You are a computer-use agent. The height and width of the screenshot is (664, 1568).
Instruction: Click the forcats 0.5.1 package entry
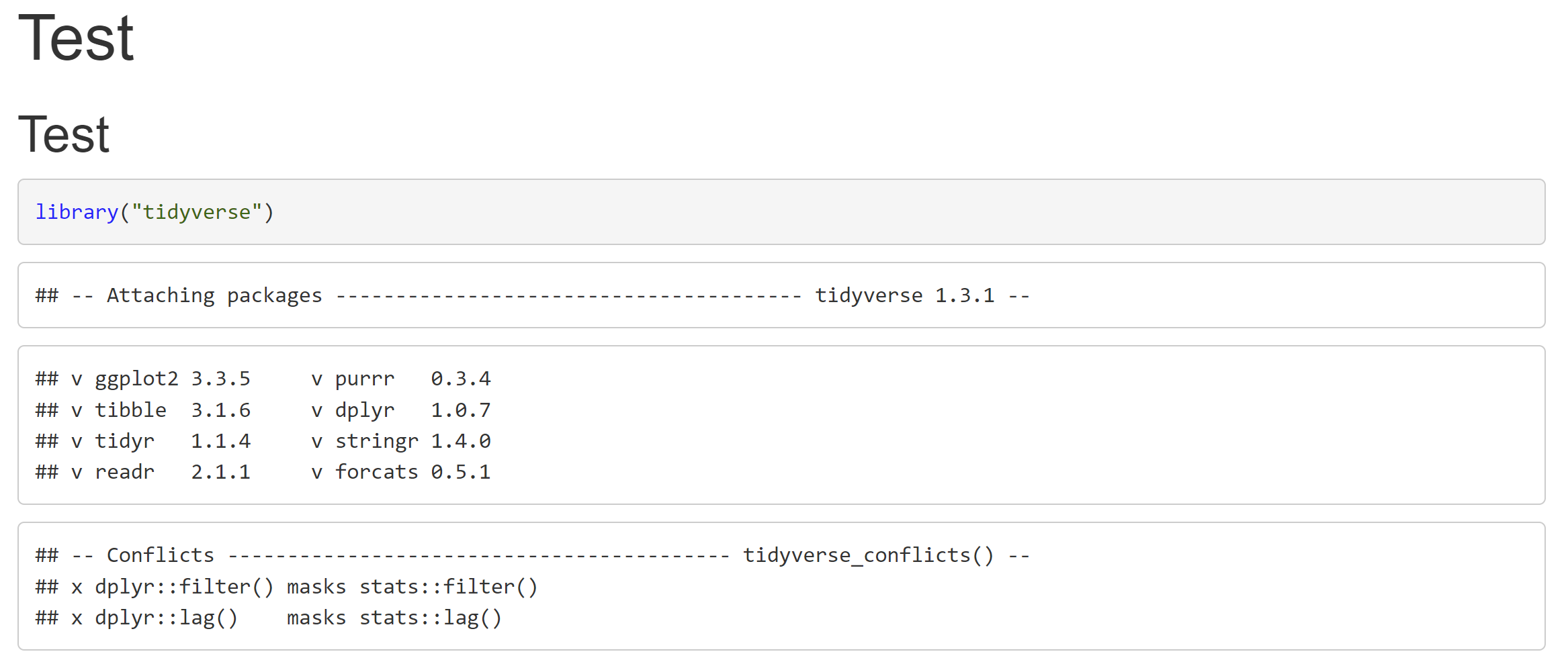[412, 472]
